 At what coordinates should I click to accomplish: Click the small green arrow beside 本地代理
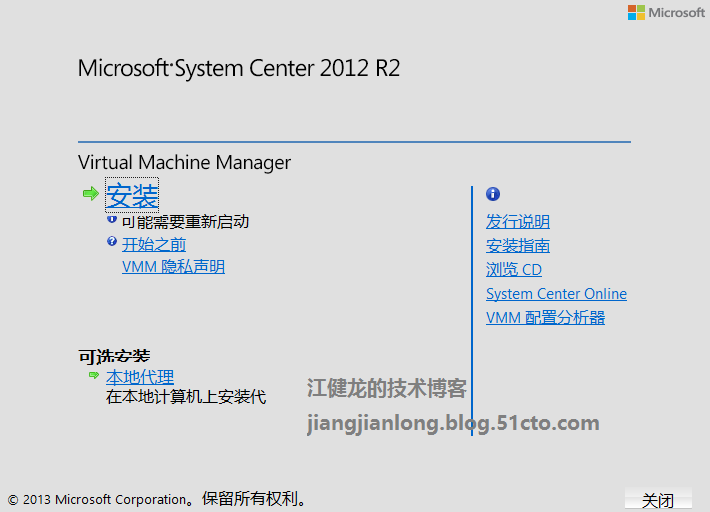[x=94, y=375]
